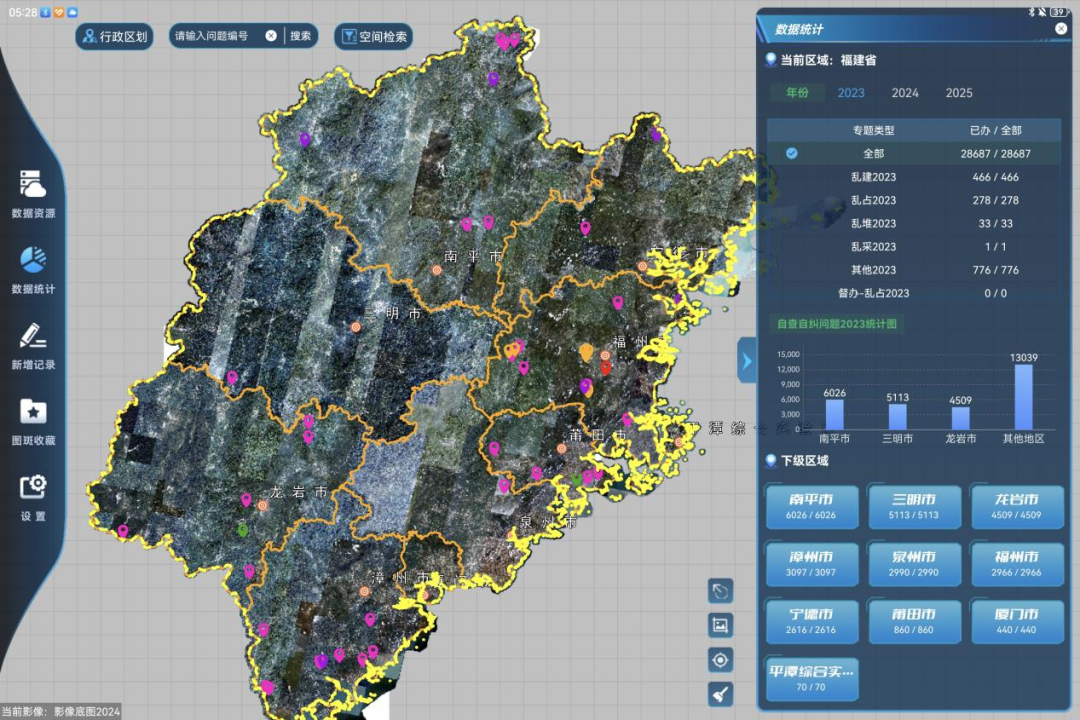1080x720 pixels.
Task: Click the image basemap switch tool
Action: pyautogui.click(x=720, y=626)
